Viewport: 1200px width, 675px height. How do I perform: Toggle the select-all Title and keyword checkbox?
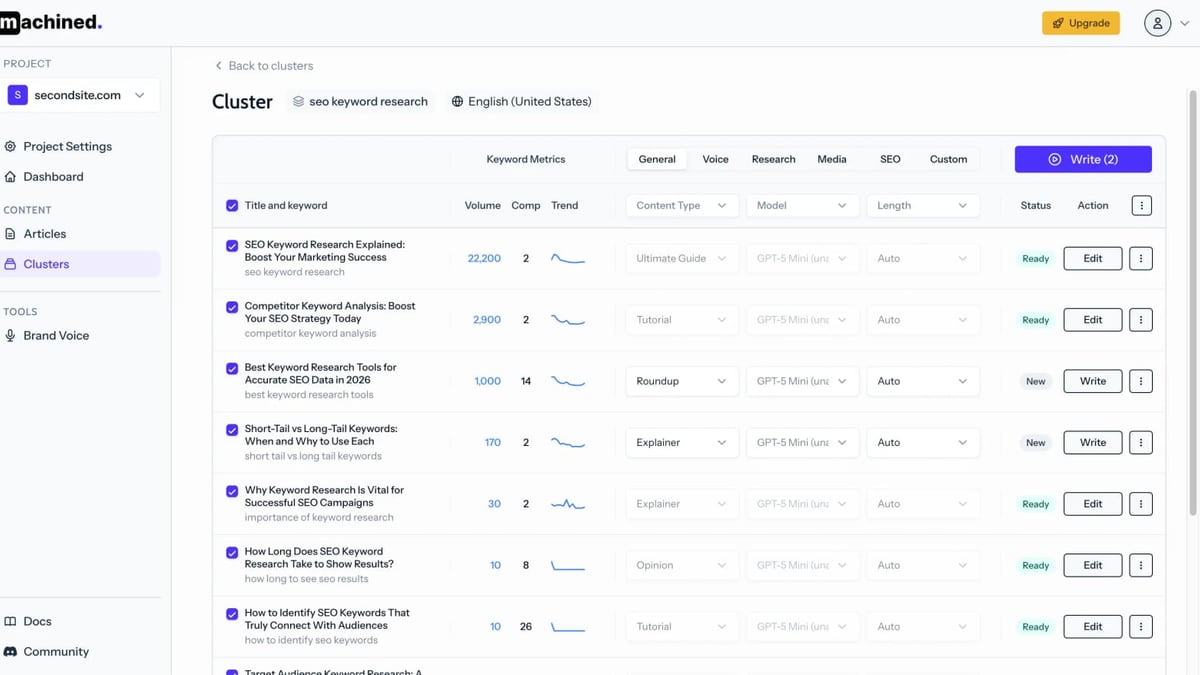(232, 206)
